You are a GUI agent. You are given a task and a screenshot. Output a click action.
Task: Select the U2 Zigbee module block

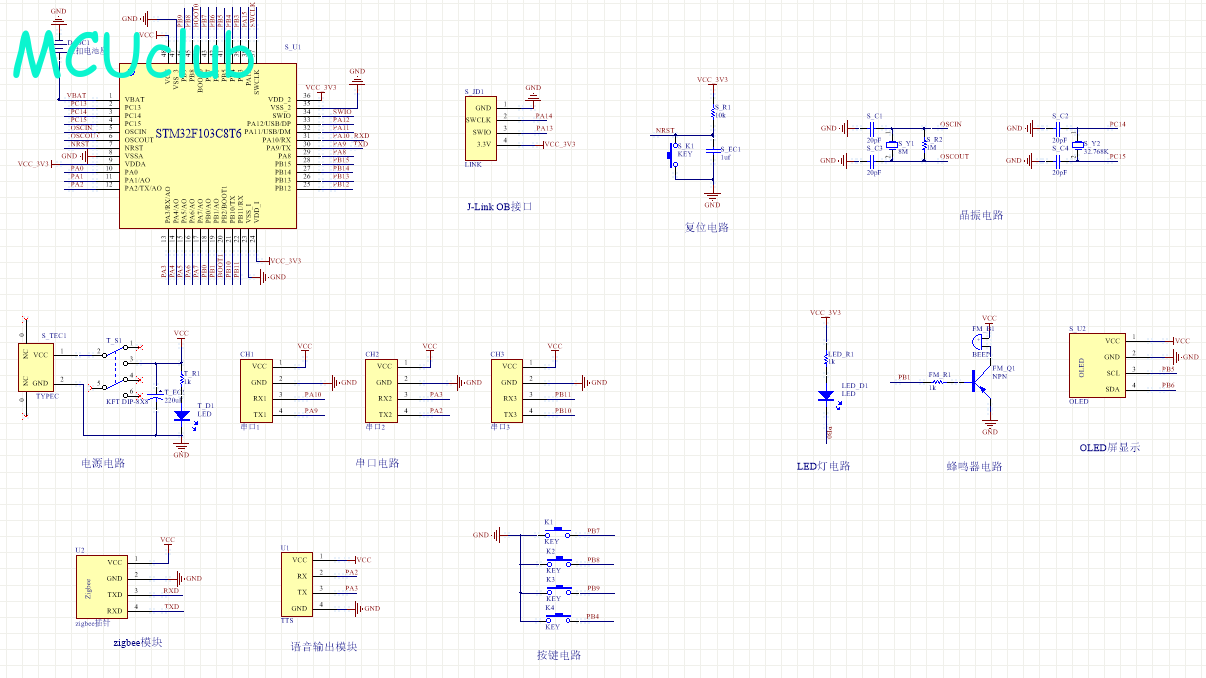point(102,586)
